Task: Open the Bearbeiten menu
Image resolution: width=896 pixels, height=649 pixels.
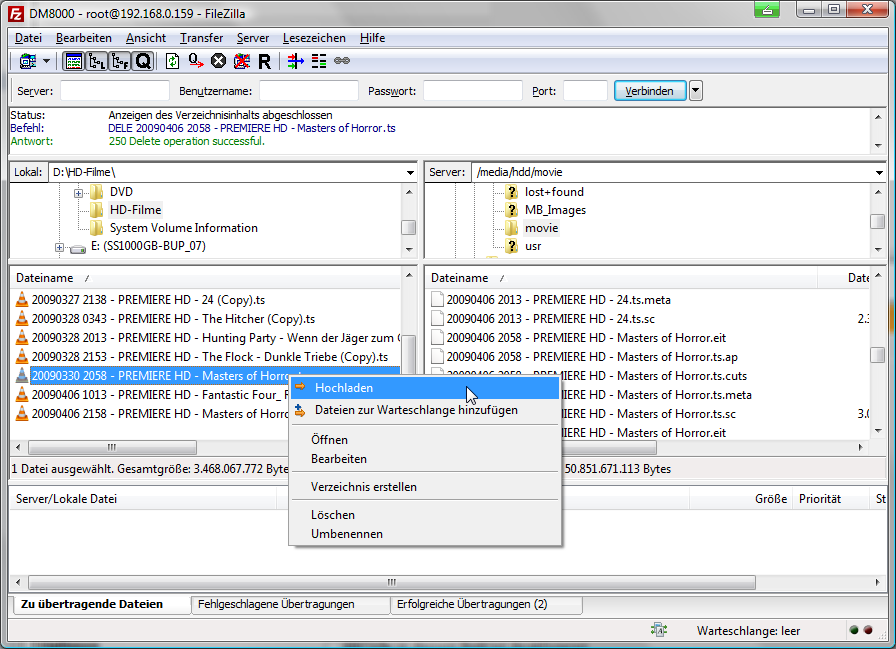Action: (x=83, y=38)
